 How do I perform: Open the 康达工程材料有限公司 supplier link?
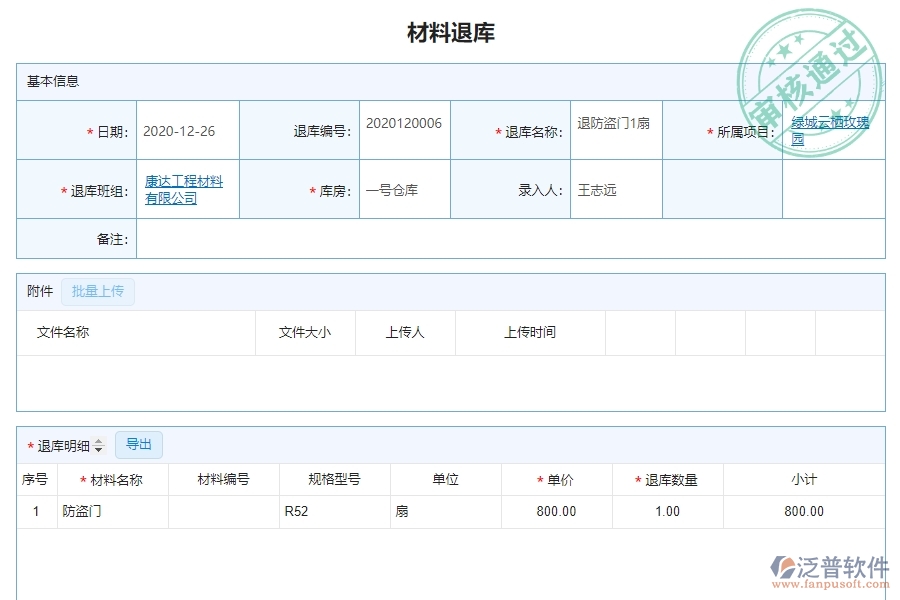tap(186, 188)
